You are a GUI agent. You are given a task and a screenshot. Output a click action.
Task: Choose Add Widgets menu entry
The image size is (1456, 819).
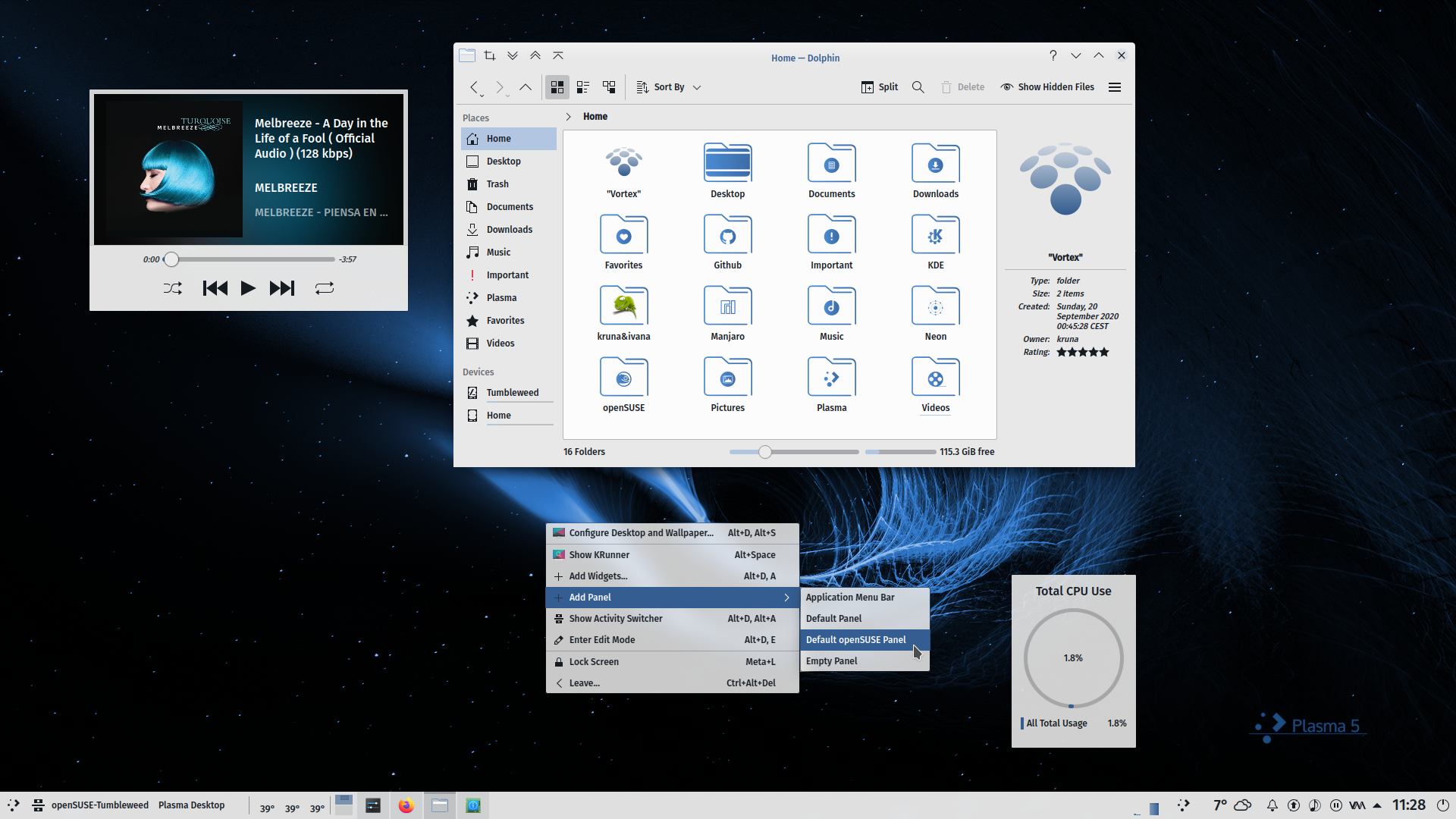pos(673,576)
